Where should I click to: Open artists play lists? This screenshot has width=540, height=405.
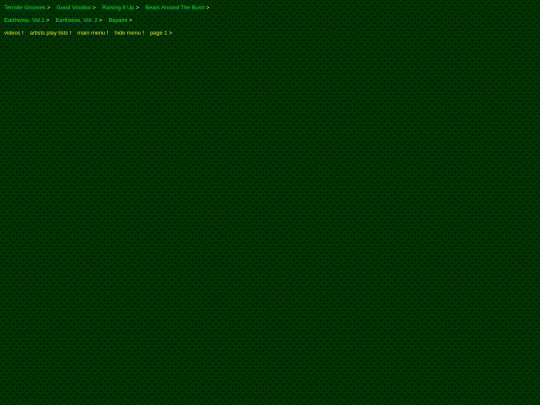point(50,33)
